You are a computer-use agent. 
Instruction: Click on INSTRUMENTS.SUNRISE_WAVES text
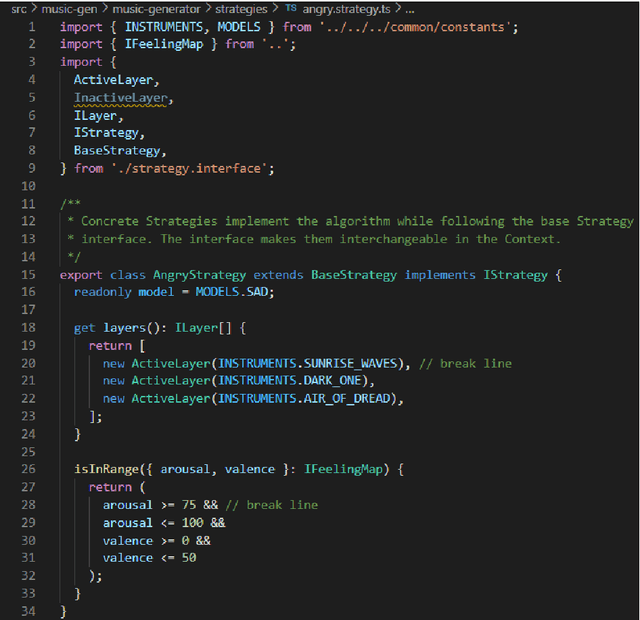[312, 363]
